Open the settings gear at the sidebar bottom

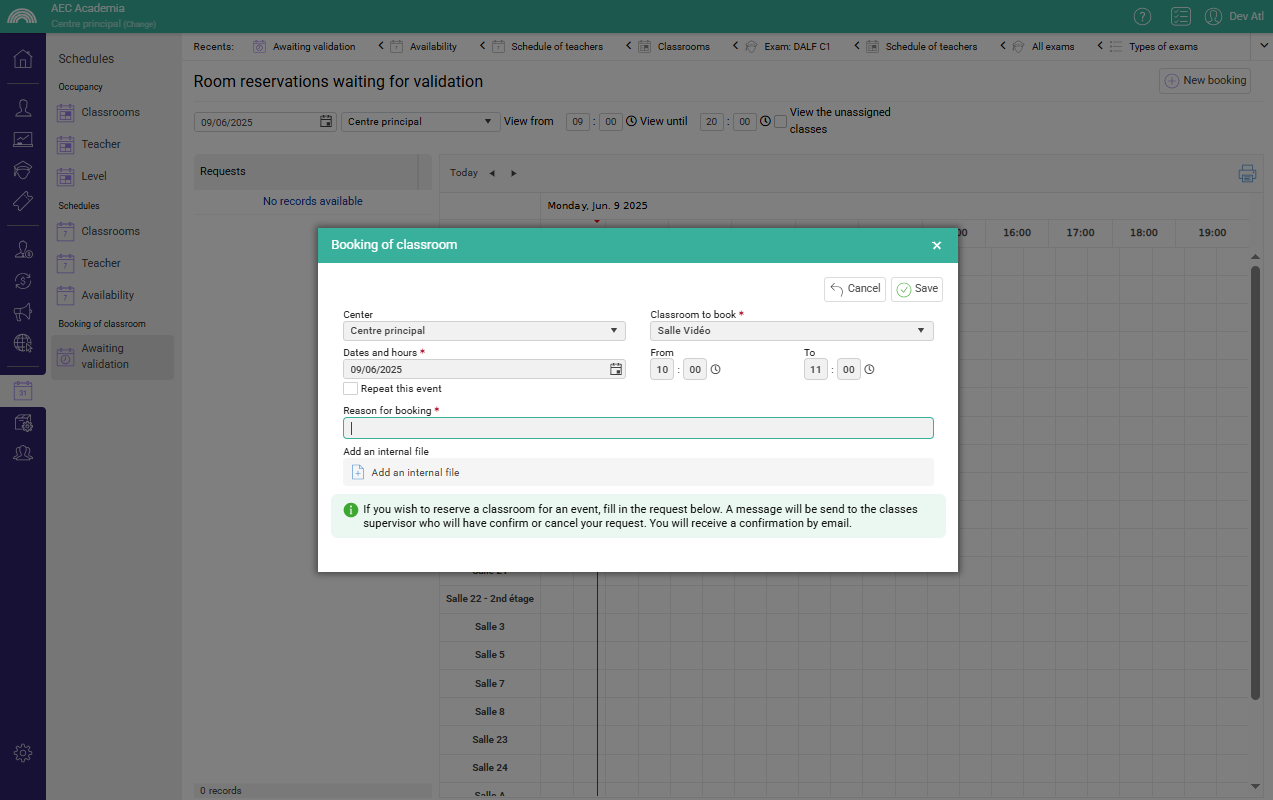[23, 753]
